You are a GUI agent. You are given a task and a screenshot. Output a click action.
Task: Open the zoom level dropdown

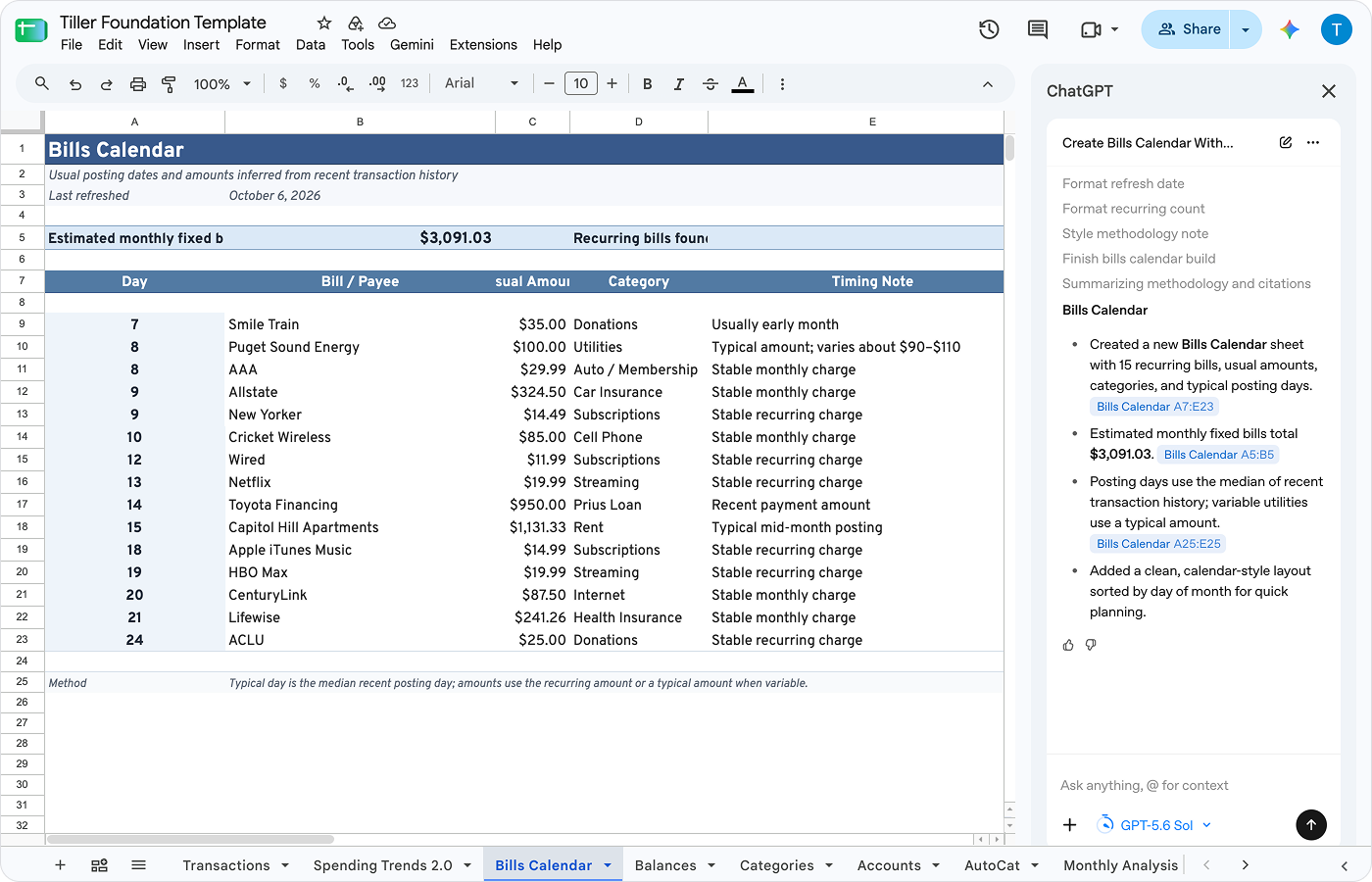point(222,84)
